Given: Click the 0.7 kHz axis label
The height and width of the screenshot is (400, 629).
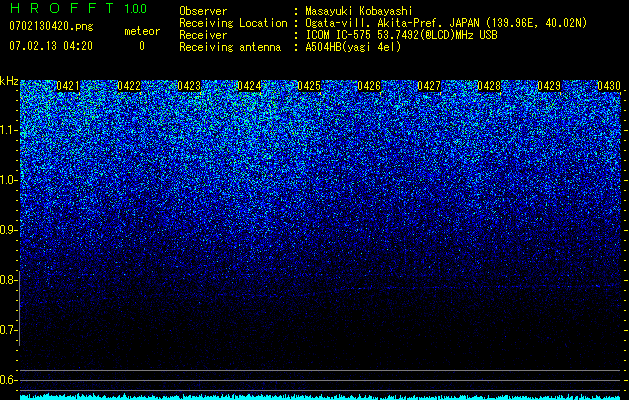Looking at the screenshot, I should coord(9,330).
